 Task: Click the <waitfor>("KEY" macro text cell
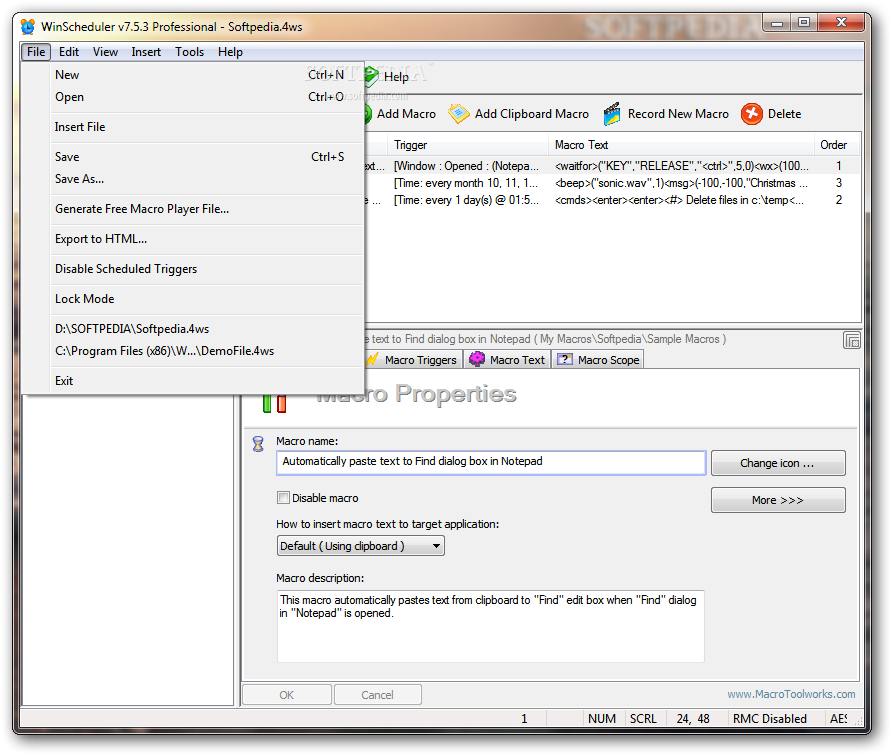pyautogui.click(x=682, y=166)
